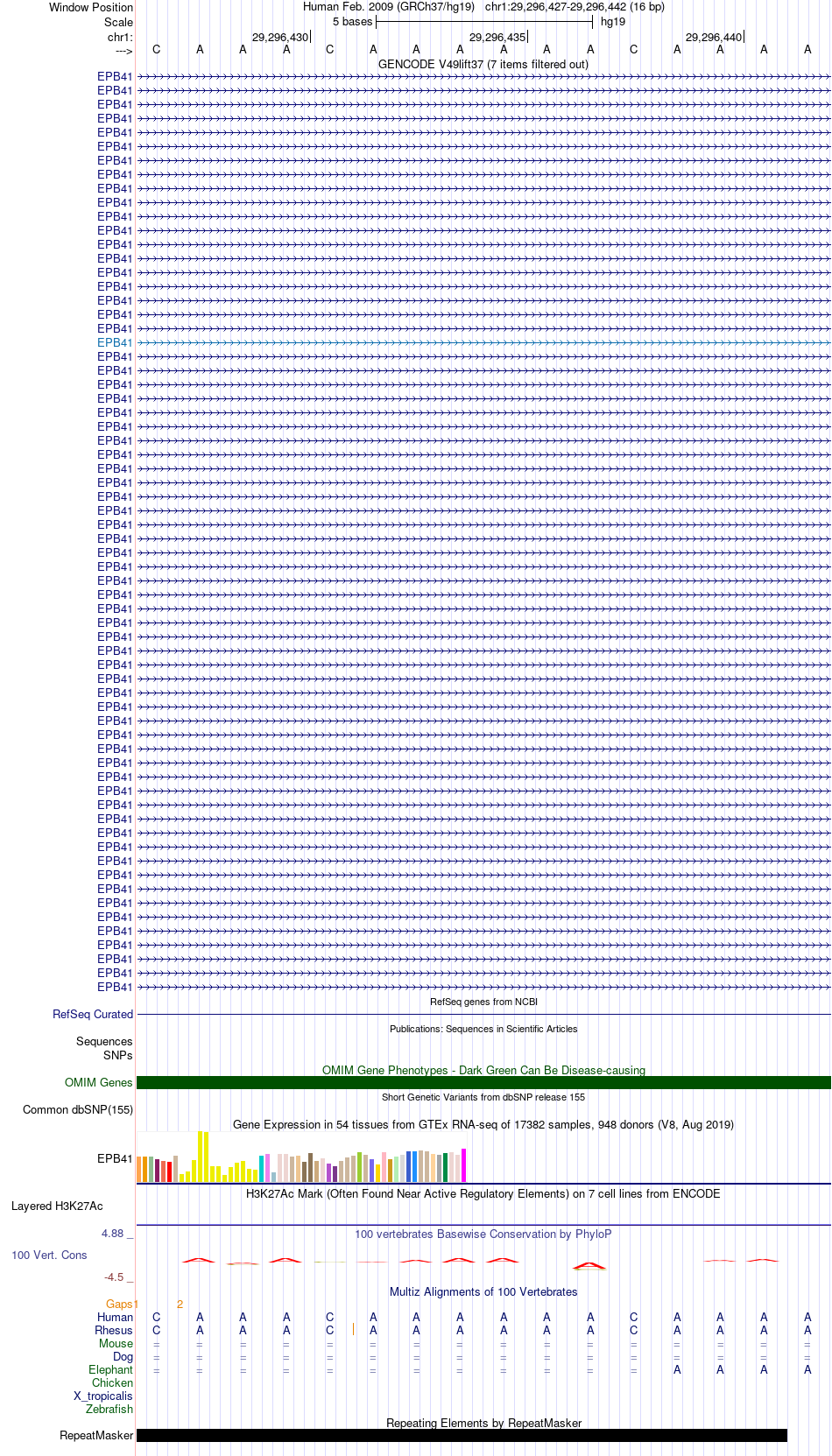Select the chr1: base position label

[x=120, y=37]
